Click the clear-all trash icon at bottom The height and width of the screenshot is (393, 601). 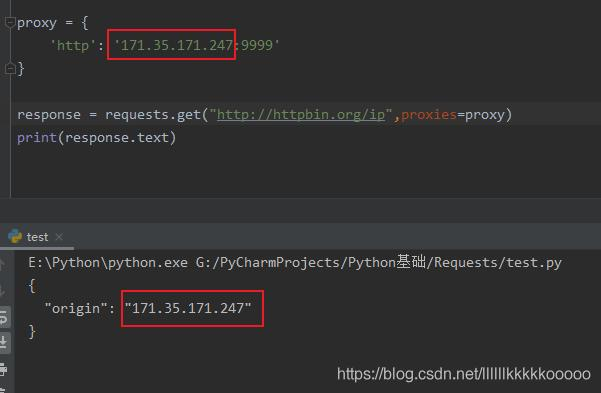3,389
